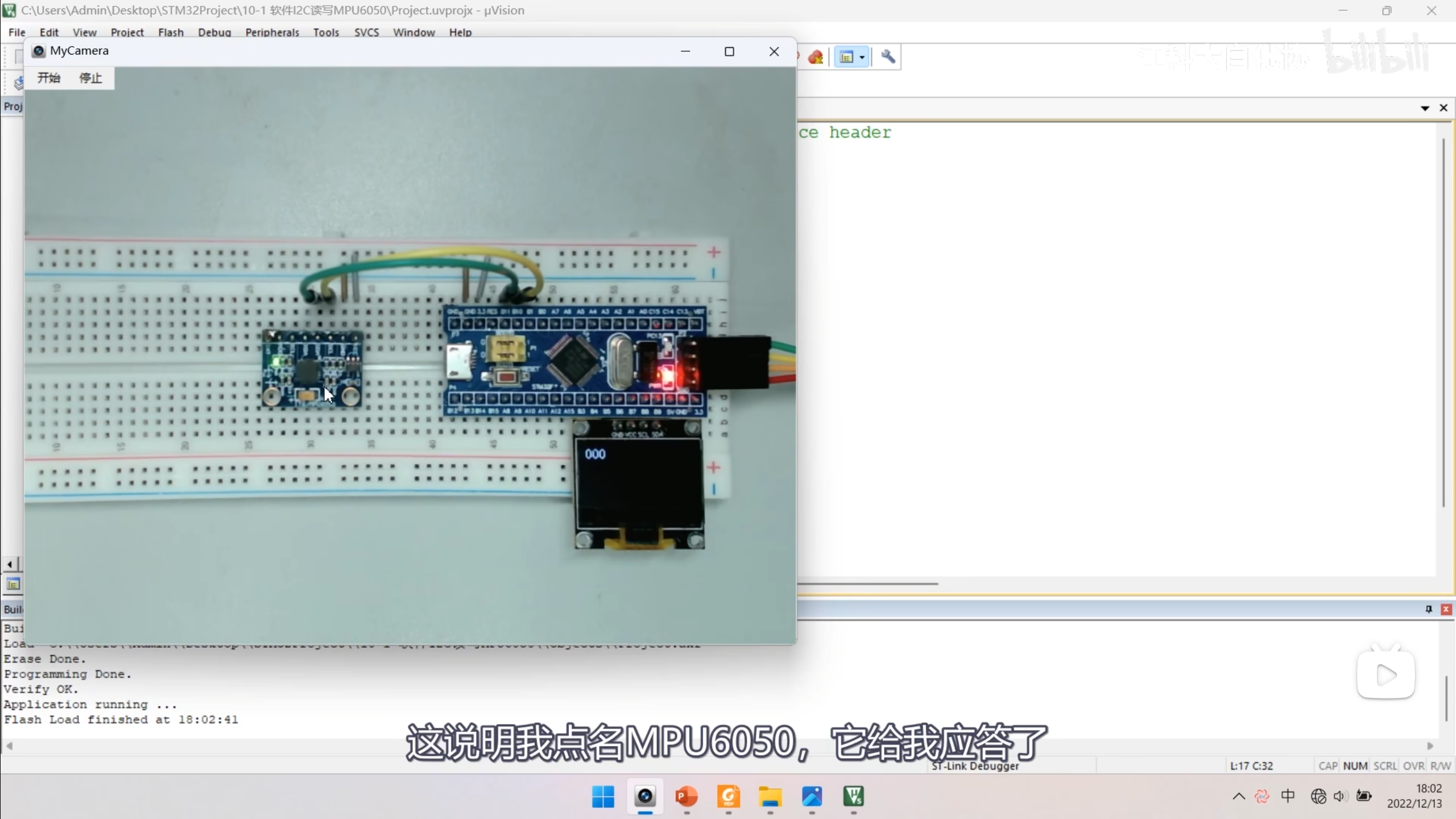The width and height of the screenshot is (1456, 819).
Task: Open PowerPoint from the taskbar
Action: click(x=686, y=796)
